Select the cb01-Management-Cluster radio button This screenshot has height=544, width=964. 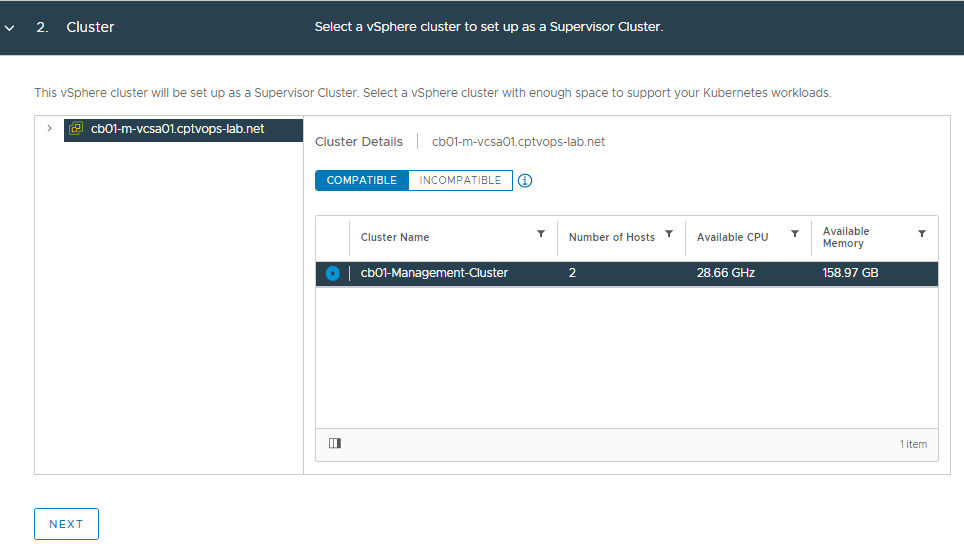coord(333,273)
